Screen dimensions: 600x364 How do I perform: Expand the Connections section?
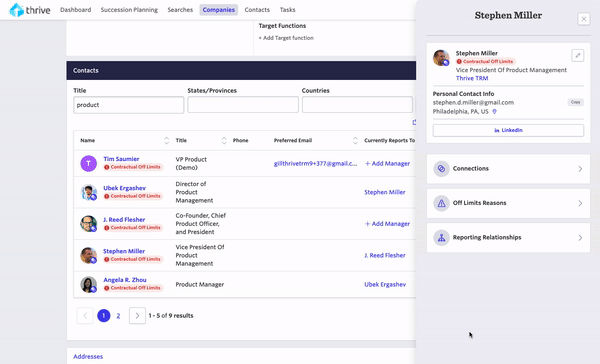tap(508, 169)
